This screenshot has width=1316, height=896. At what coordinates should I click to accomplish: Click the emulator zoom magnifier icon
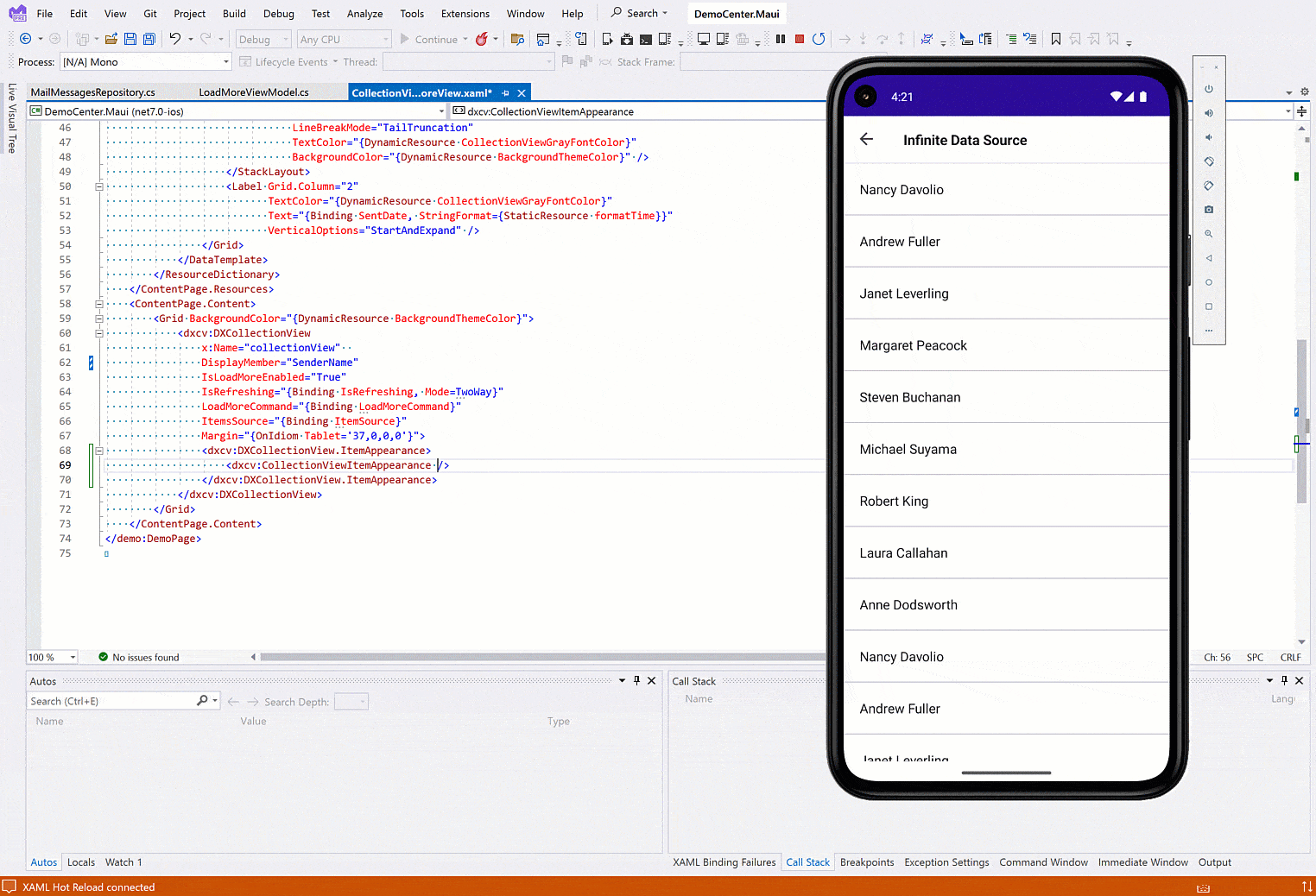(1209, 234)
